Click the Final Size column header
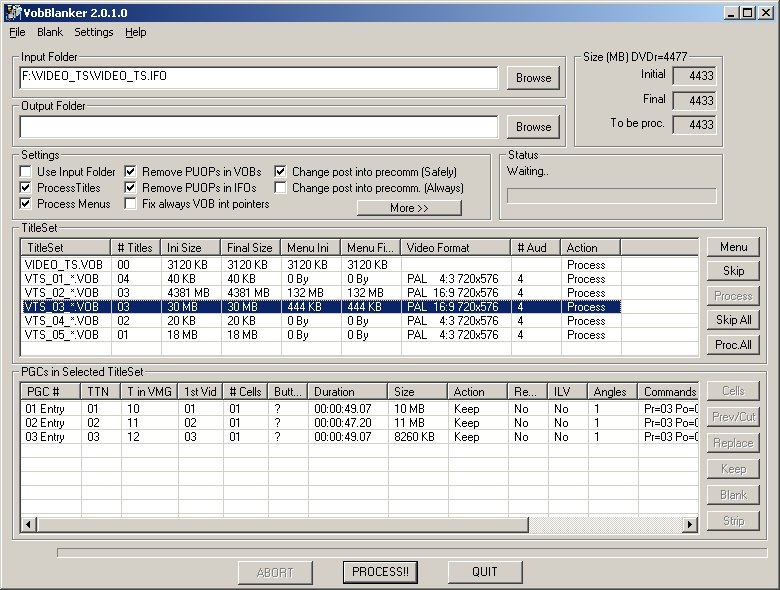780x590 pixels. pyautogui.click(x=251, y=248)
